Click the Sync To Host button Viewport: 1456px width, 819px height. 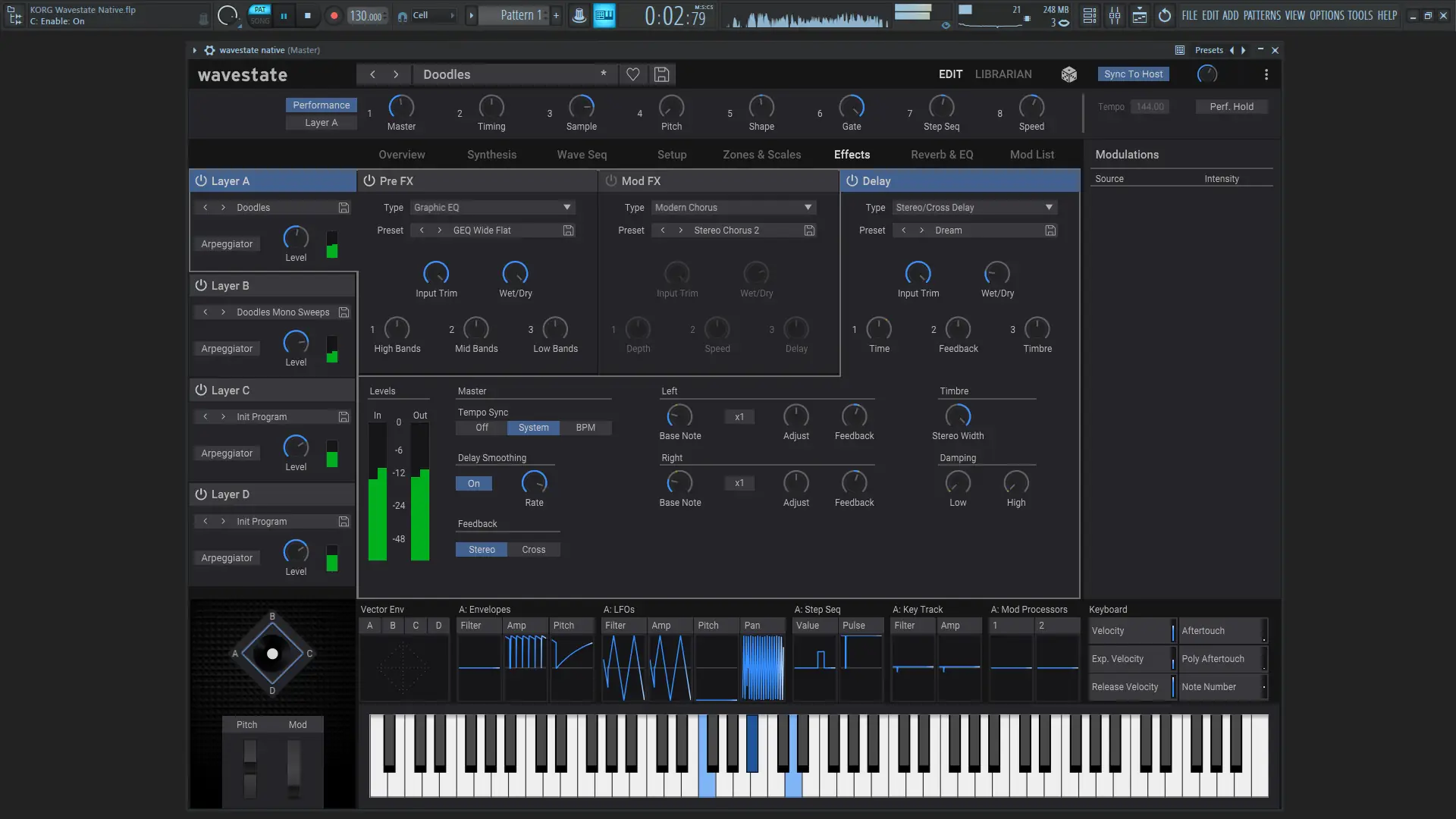[1133, 74]
